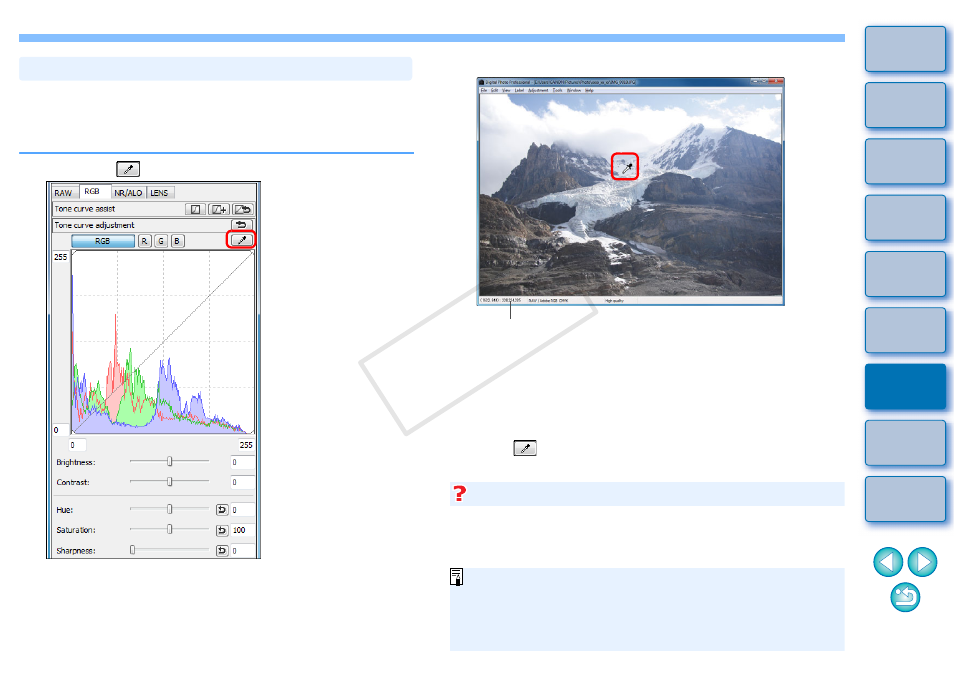Open the NR/ALO tab
954x674 pixels.
point(128,193)
